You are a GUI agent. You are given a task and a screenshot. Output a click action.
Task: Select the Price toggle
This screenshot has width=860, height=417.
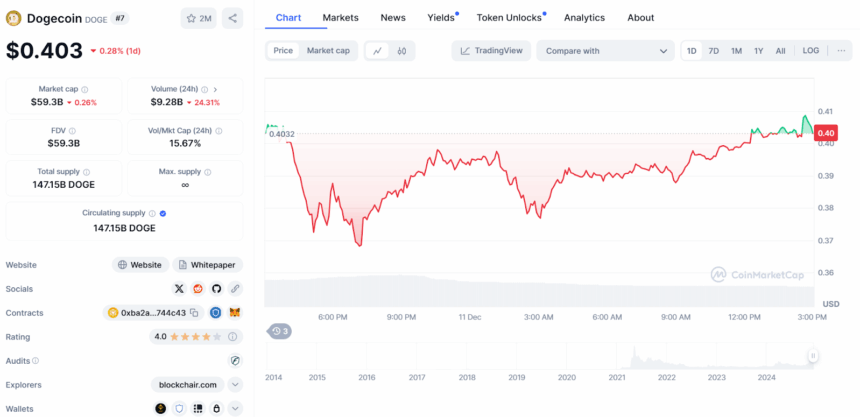coord(283,50)
